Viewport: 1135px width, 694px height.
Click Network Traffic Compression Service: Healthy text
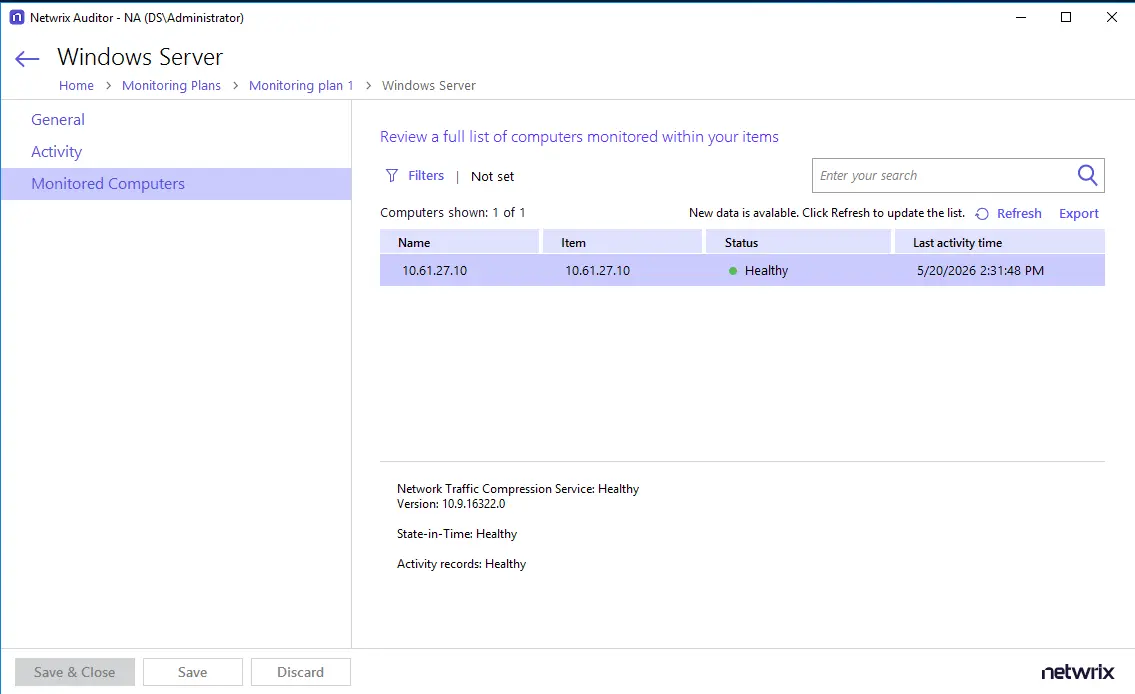tap(518, 488)
